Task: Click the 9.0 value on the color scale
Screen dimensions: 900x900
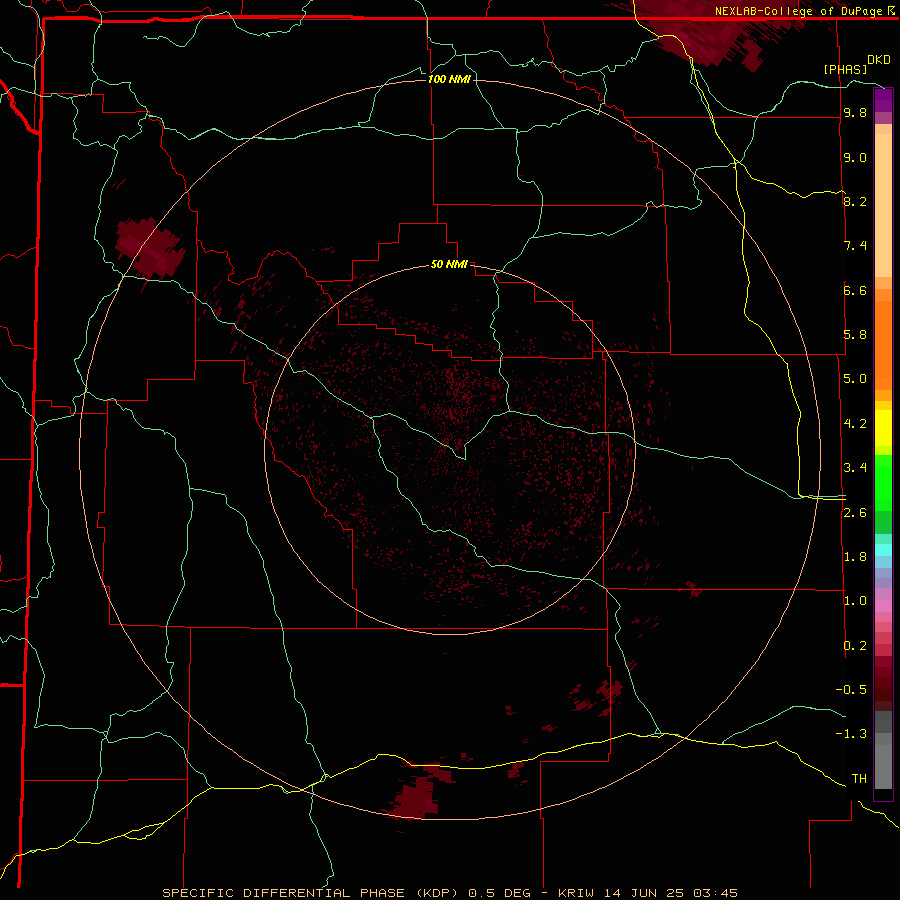Action: point(855,158)
